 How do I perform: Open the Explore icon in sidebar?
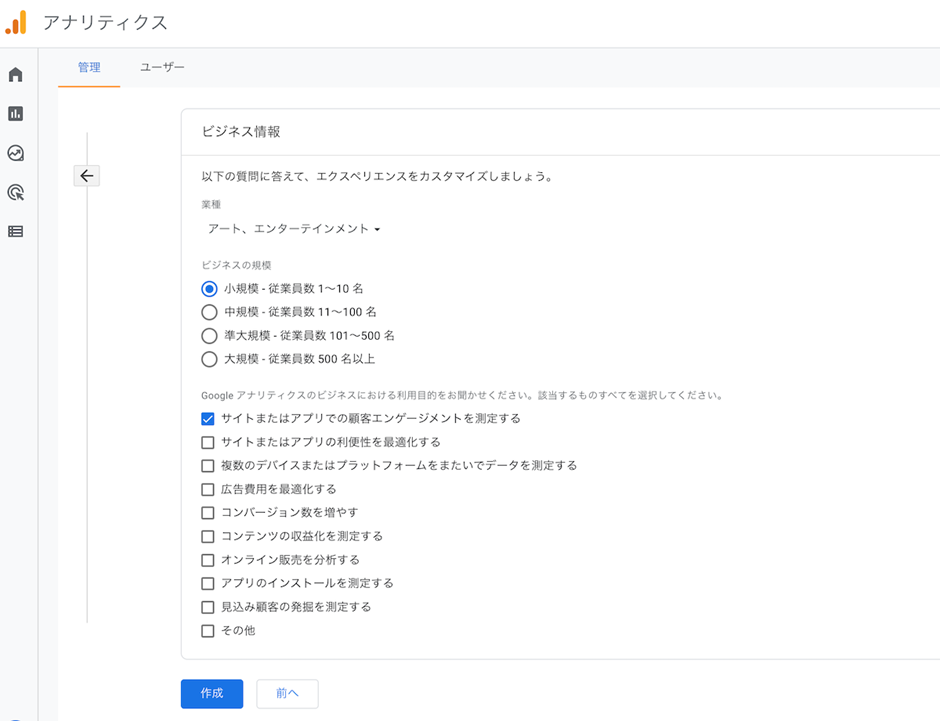[16, 153]
